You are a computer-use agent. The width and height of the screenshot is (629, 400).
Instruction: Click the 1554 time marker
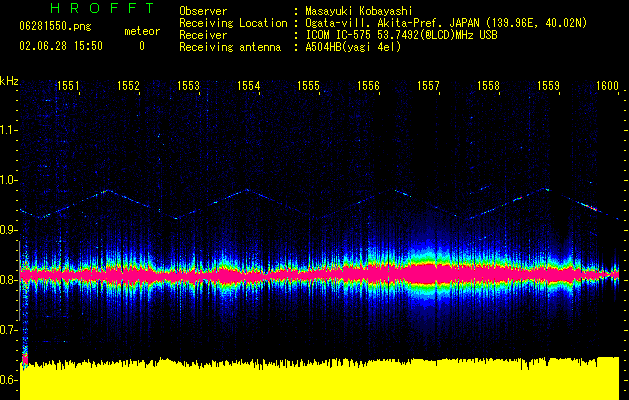(x=248, y=86)
